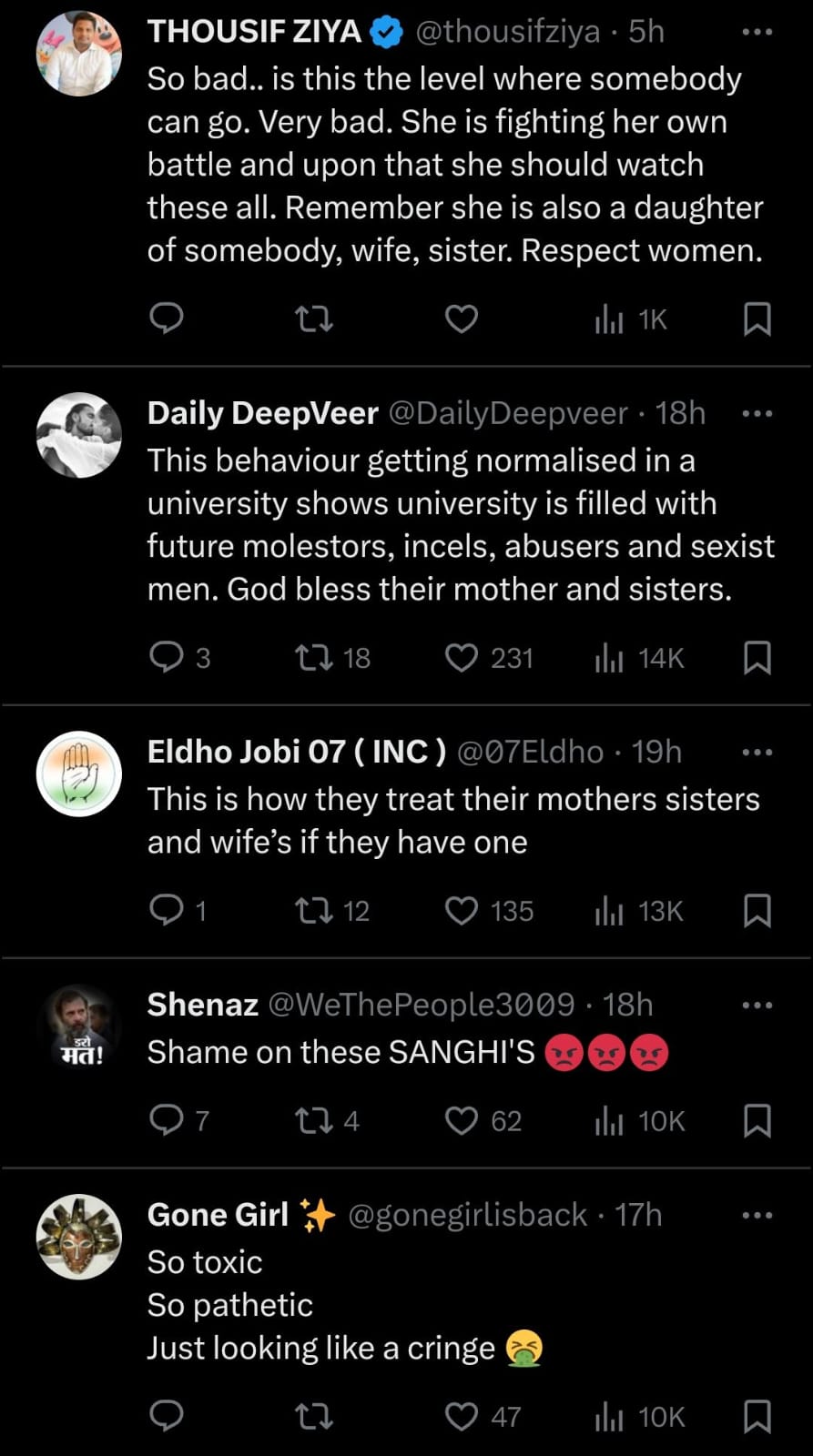Image resolution: width=813 pixels, height=1456 pixels.
Task: Like Shenaz's tweet with 62 likes
Action: (x=462, y=1120)
